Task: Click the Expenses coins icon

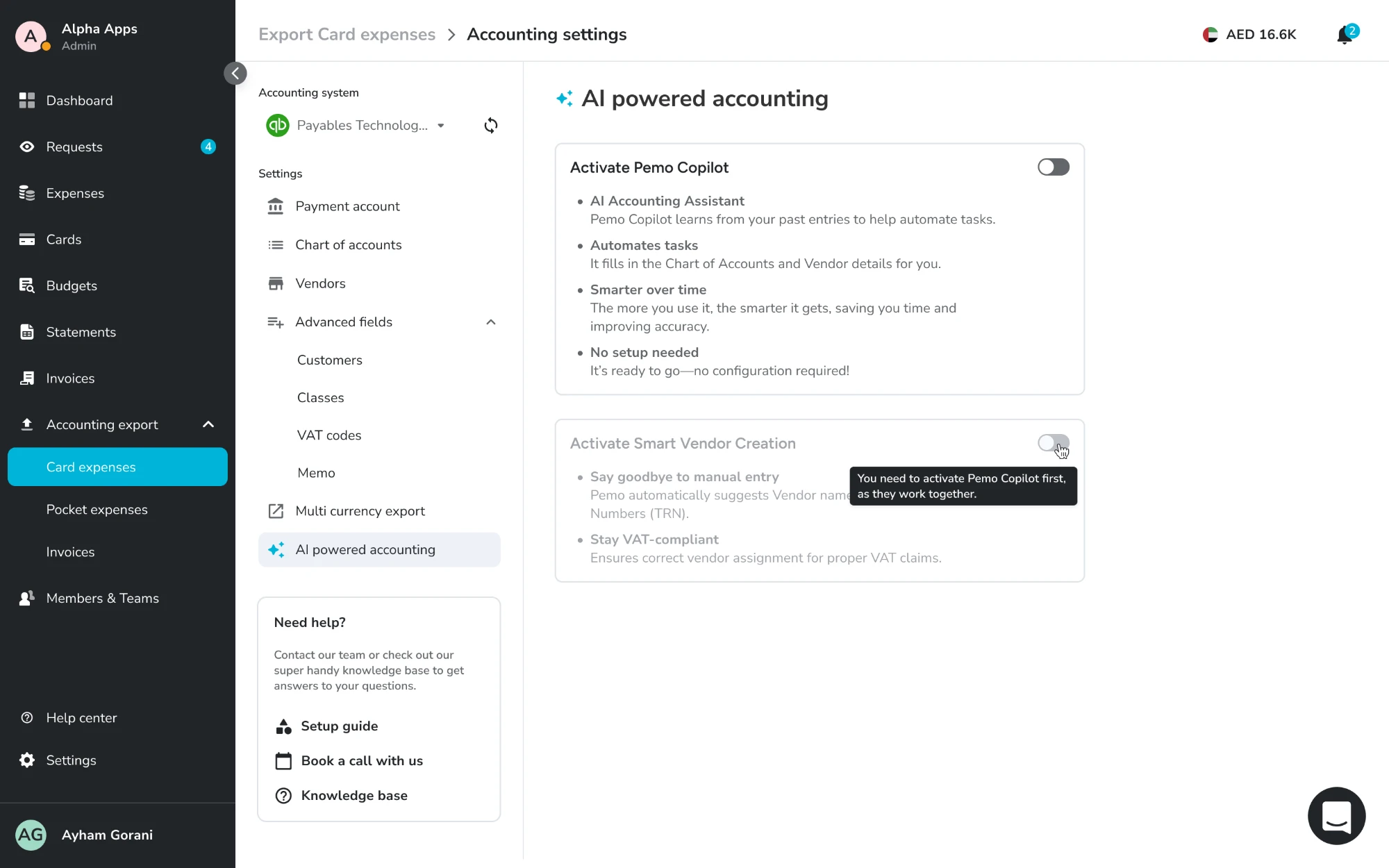Action: coord(27,193)
